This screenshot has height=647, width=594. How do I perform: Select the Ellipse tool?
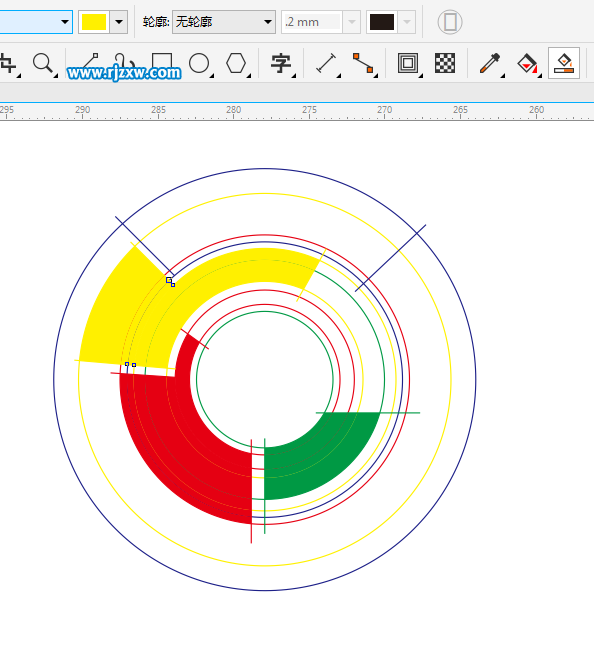point(199,64)
